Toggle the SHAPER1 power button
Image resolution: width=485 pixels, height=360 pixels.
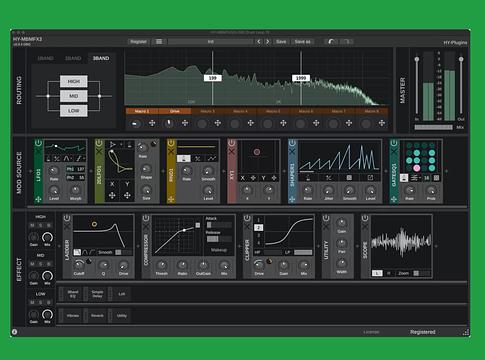(292, 143)
